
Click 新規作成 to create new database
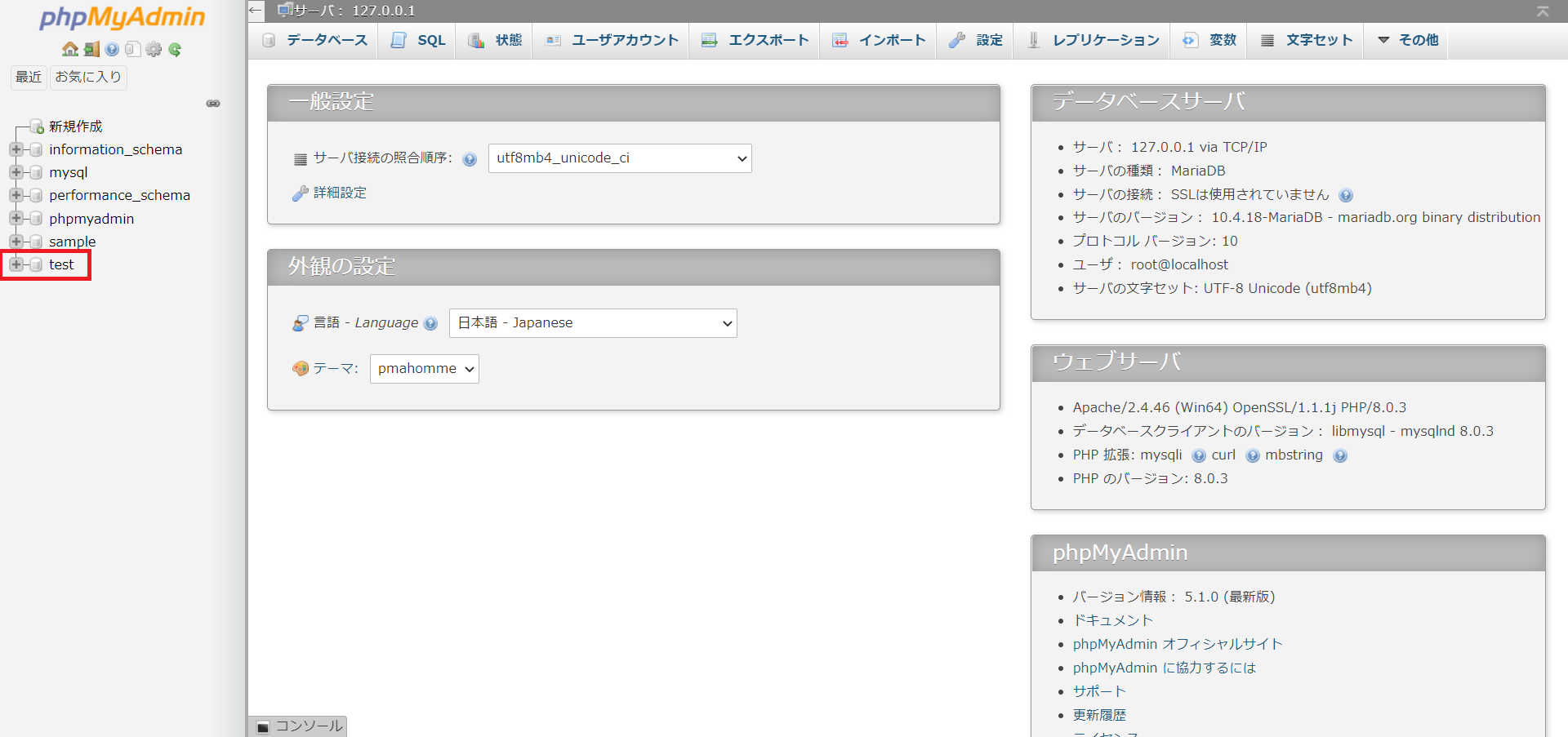[76, 127]
